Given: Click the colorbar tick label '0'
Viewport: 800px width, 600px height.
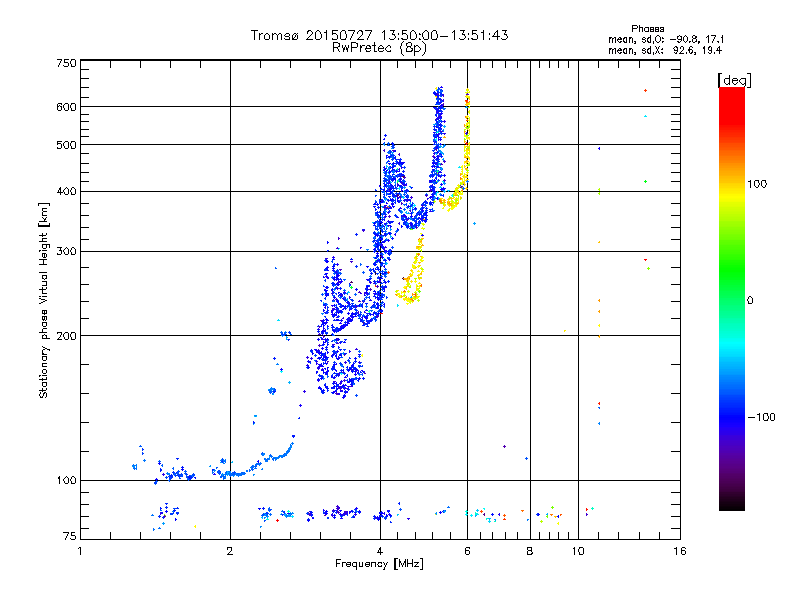Looking at the screenshot, I should 750,301.
